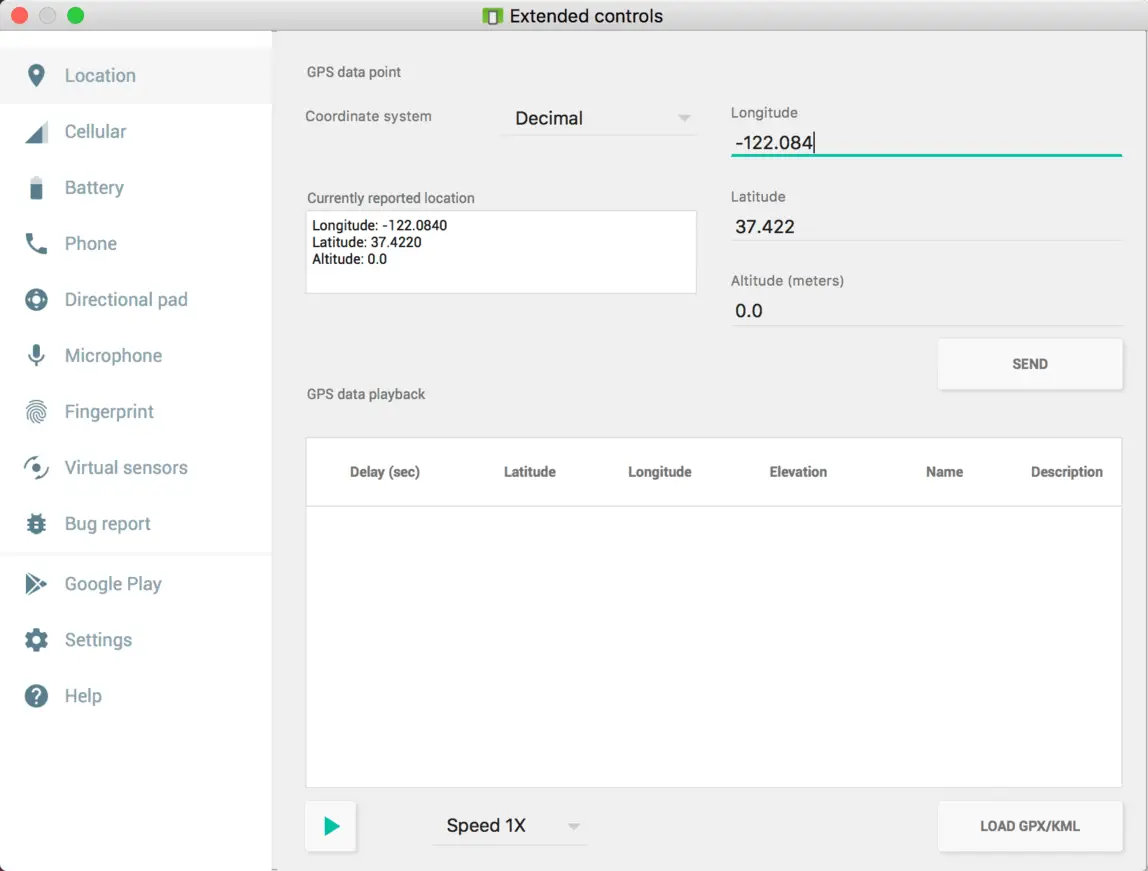Click the LOAD GPX/KML button
1148x871 pixels.
coord(1030,826)
